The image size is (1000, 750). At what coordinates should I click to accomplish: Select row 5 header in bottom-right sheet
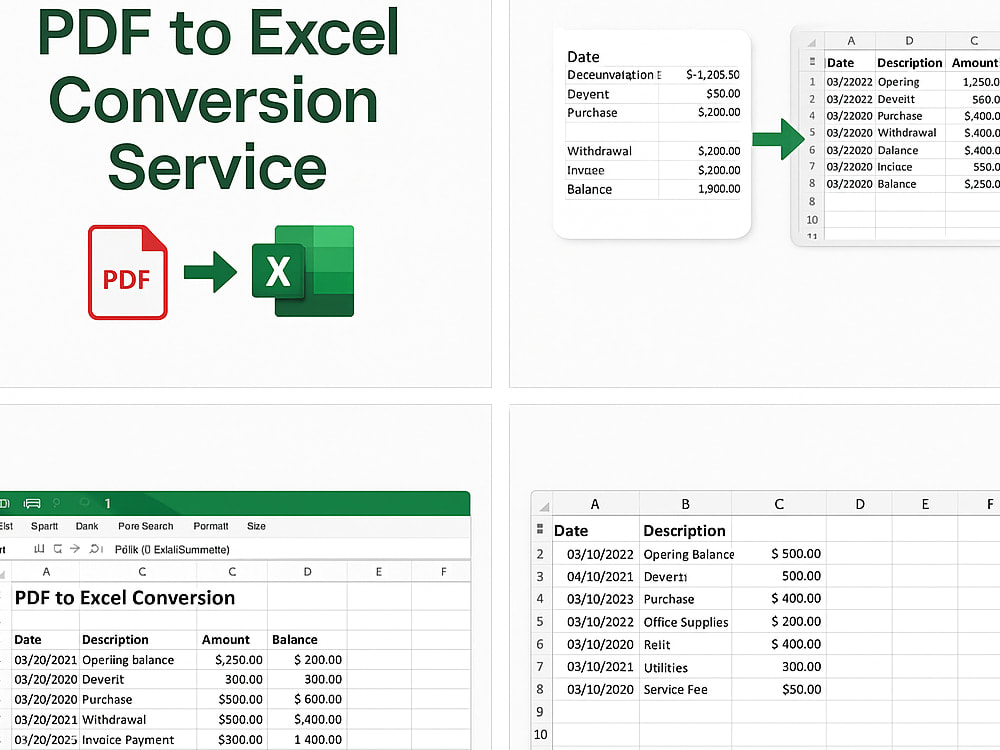pos(540,621)
